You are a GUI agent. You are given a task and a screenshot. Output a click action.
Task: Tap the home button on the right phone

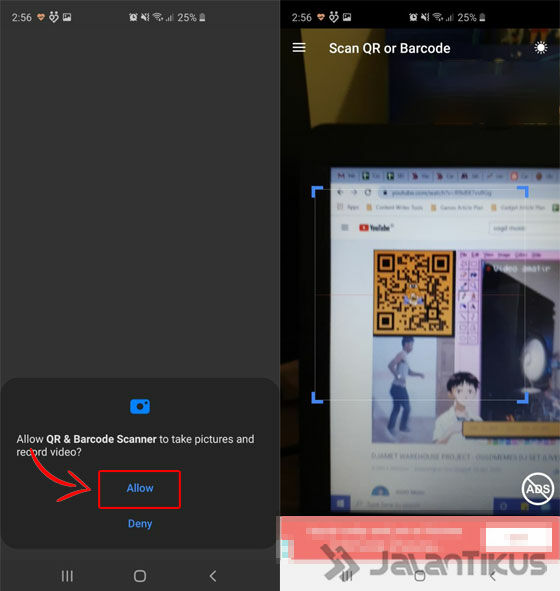coord(420,576)
